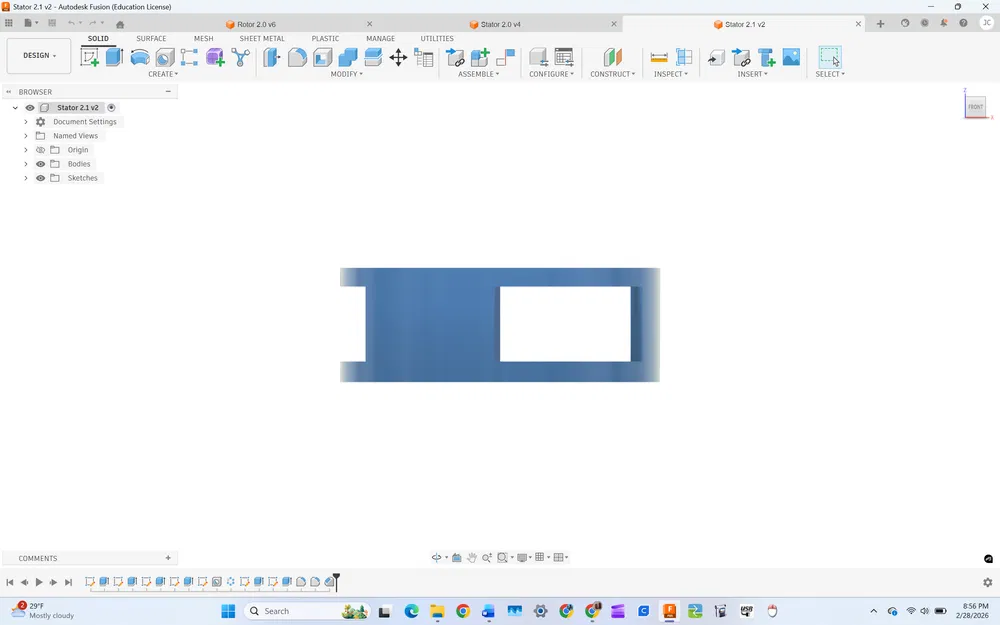This screenshot has height=625, width=1000.
Task: Show the hidden Origin folder
Action: 40,150
